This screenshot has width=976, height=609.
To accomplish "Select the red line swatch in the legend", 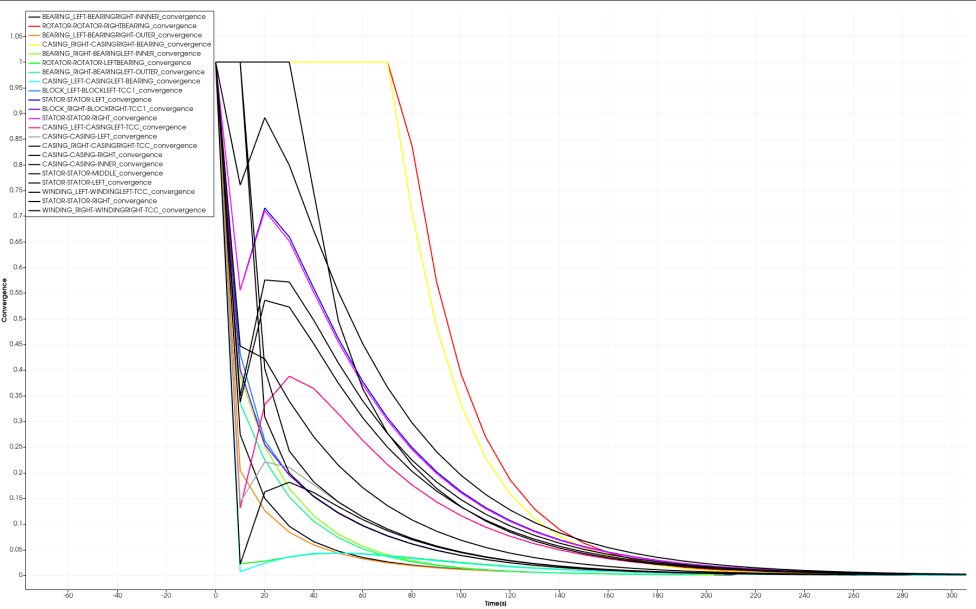I will tap(34, 26).
